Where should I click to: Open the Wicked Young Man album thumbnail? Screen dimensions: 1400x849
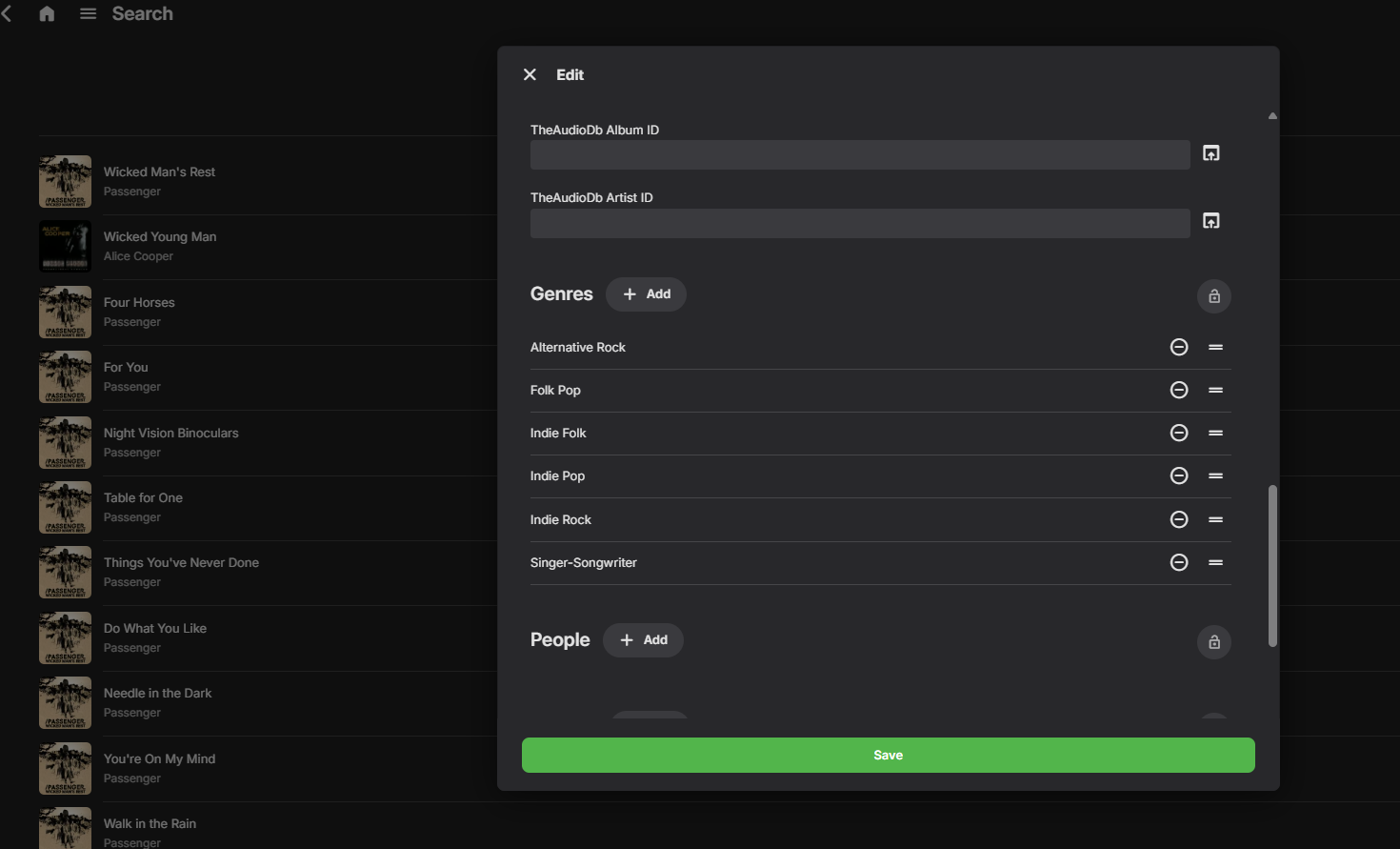pos(65,247)
